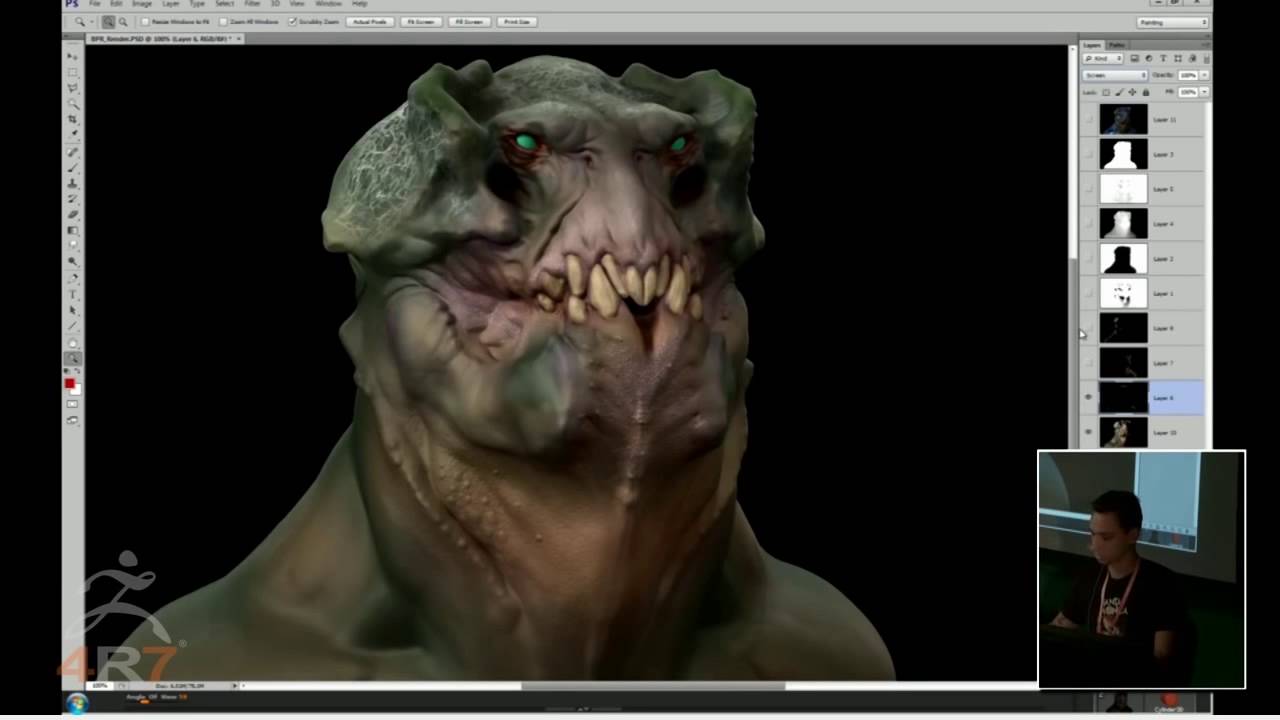Select the Crop tool

coord(73,119)
